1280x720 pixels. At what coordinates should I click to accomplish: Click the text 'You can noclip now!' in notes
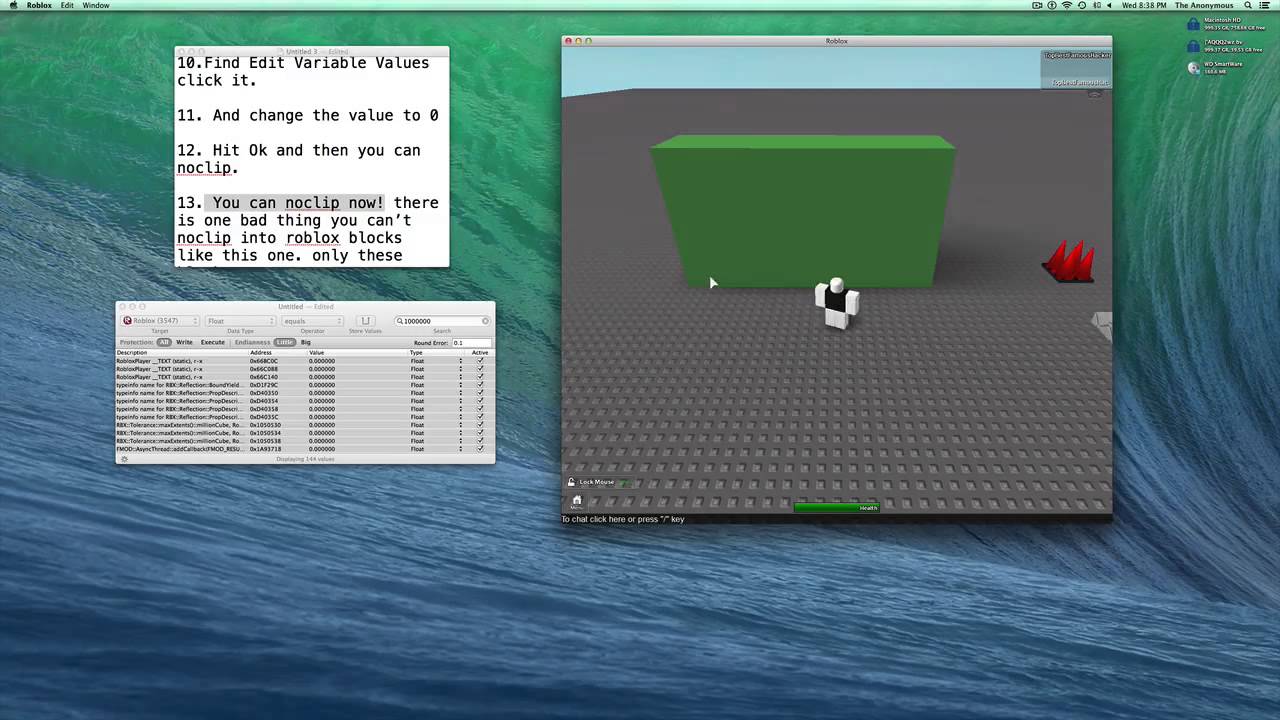[298, 202]
